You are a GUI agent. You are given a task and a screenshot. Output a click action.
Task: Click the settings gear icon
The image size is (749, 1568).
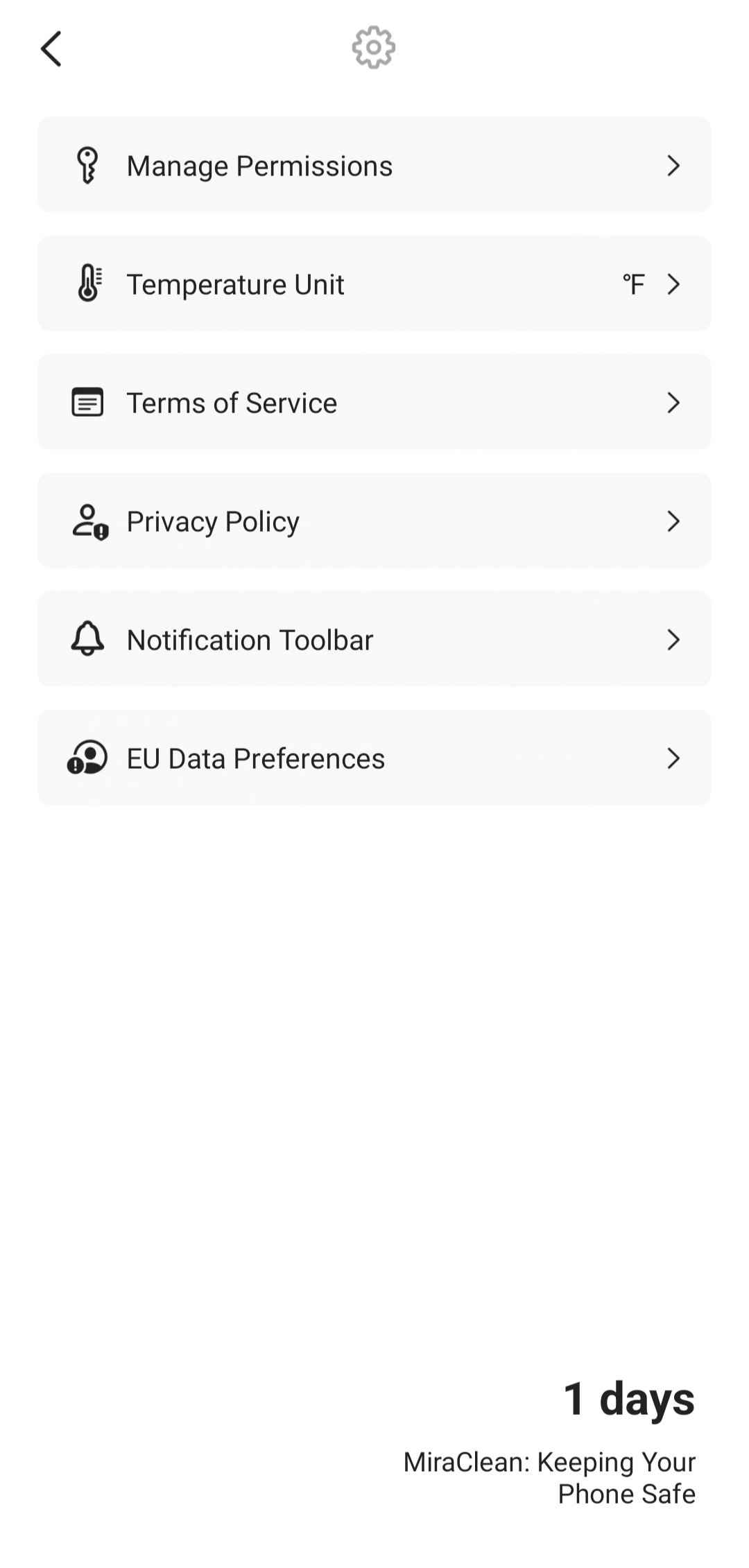pos(374,48)
